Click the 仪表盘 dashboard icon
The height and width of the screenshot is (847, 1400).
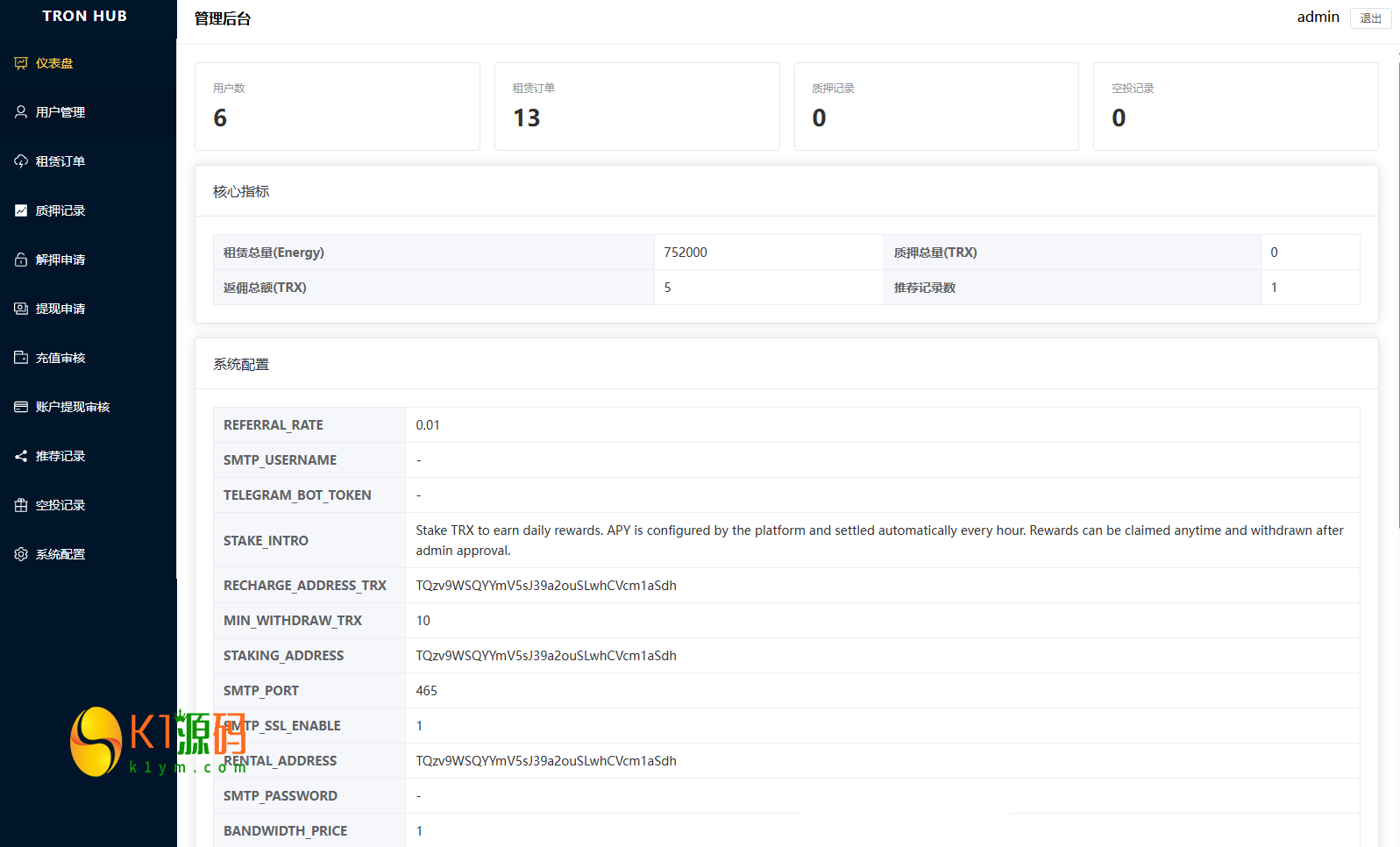21,63
